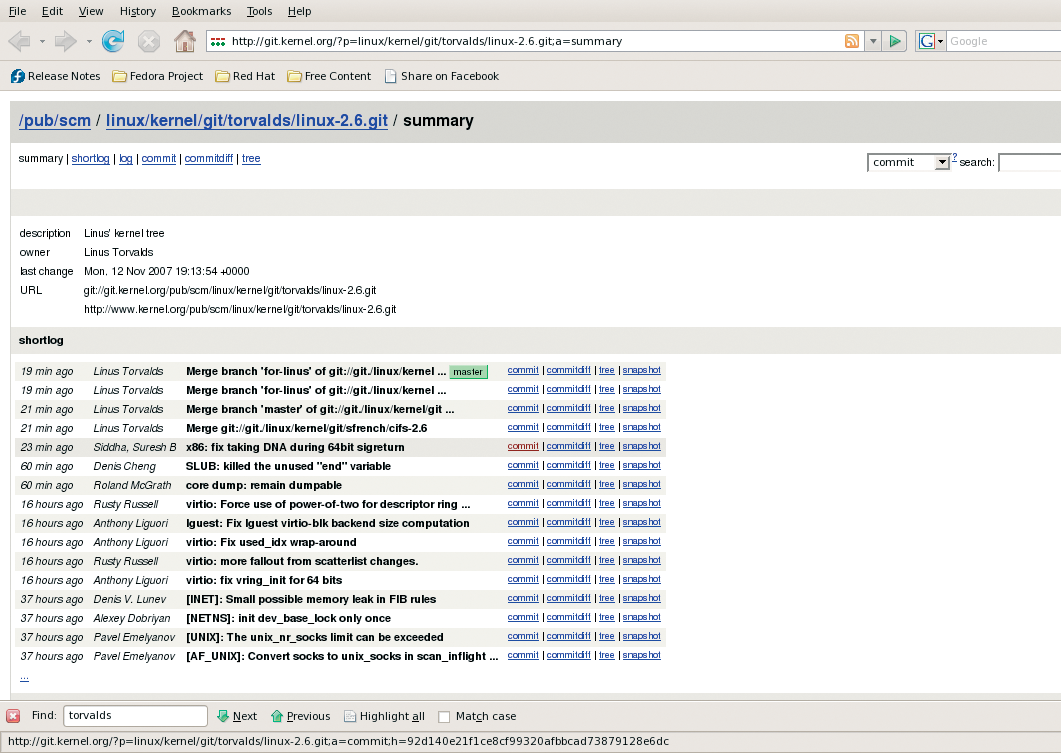Screen dimensions: 1061x753
Task: Open the Share on Facebook bookmark
Action: click(x=442, y=76)
